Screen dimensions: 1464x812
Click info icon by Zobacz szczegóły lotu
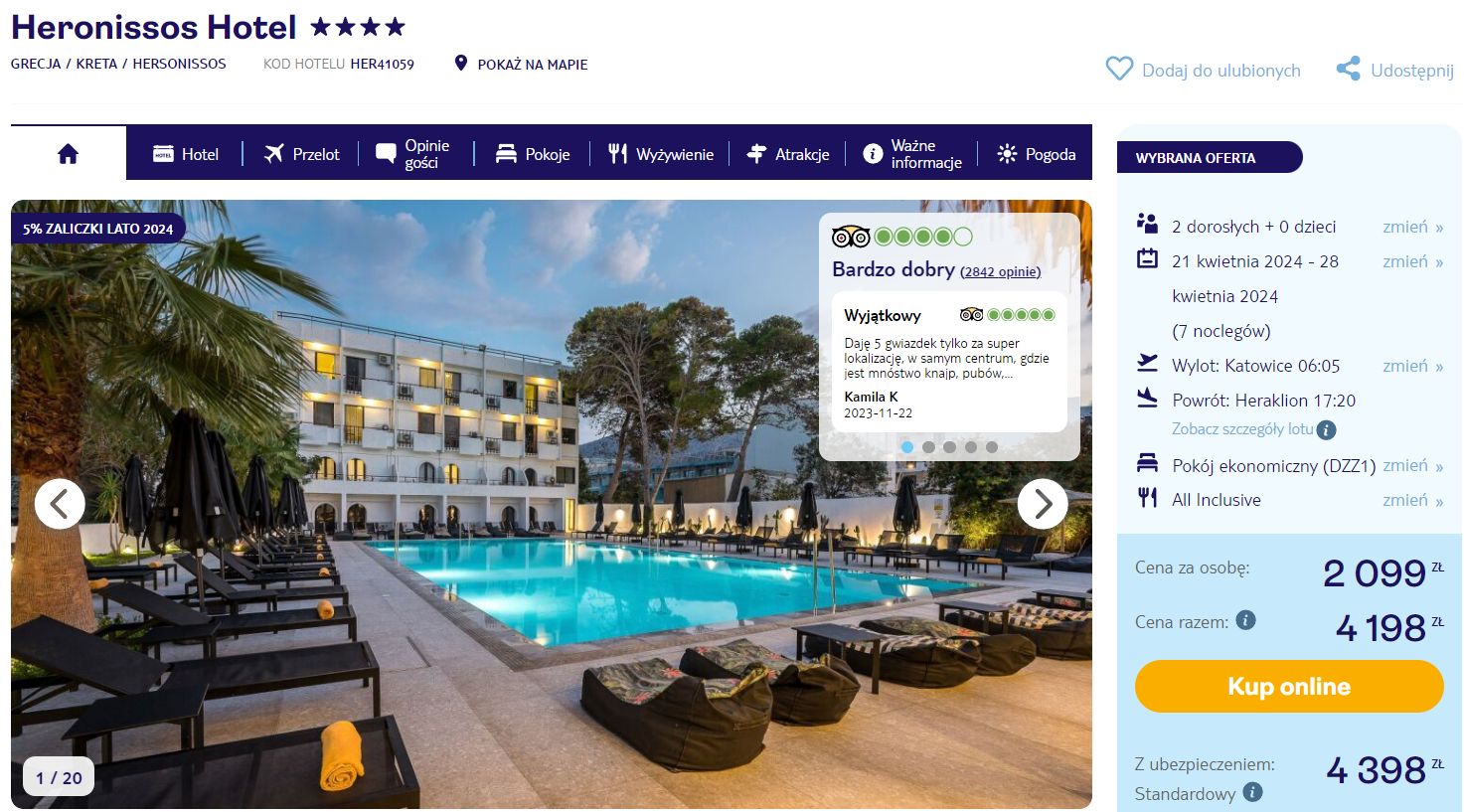1326,429
